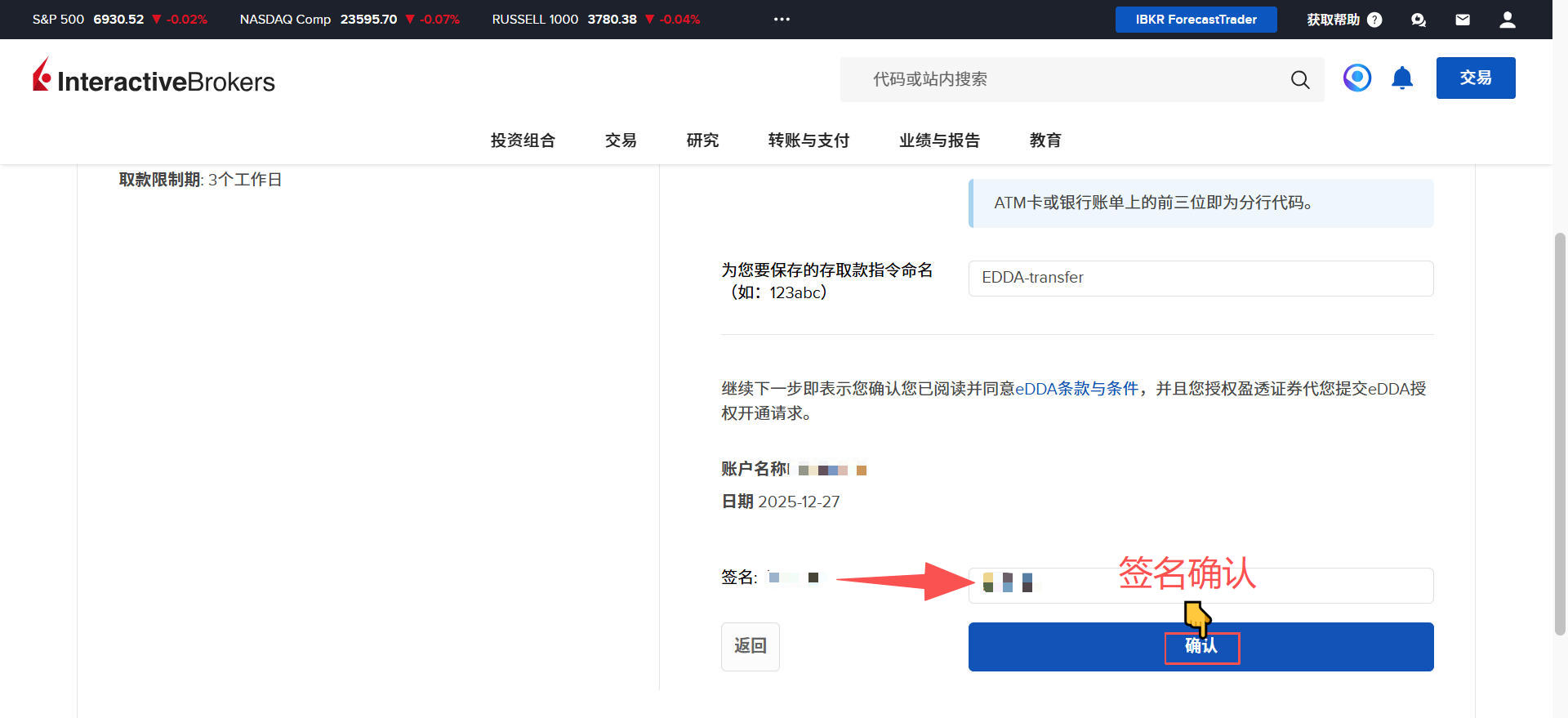Viewport: 1568px width, 718px height.
Task: Open the 投资组合 menu
Action: pos(523,140)
